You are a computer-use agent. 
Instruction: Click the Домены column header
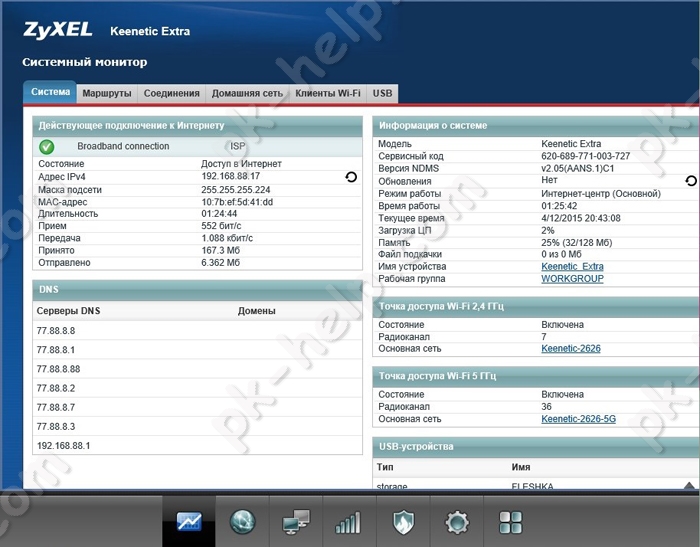click(257, 311)
